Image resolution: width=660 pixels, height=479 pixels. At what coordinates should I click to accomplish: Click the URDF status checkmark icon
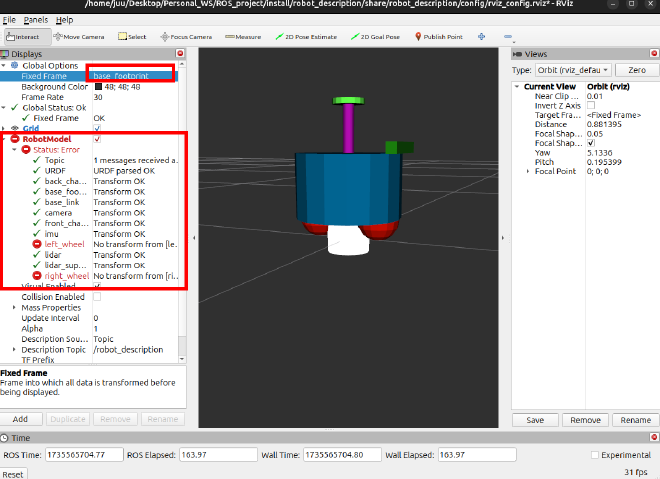point(37,170)
